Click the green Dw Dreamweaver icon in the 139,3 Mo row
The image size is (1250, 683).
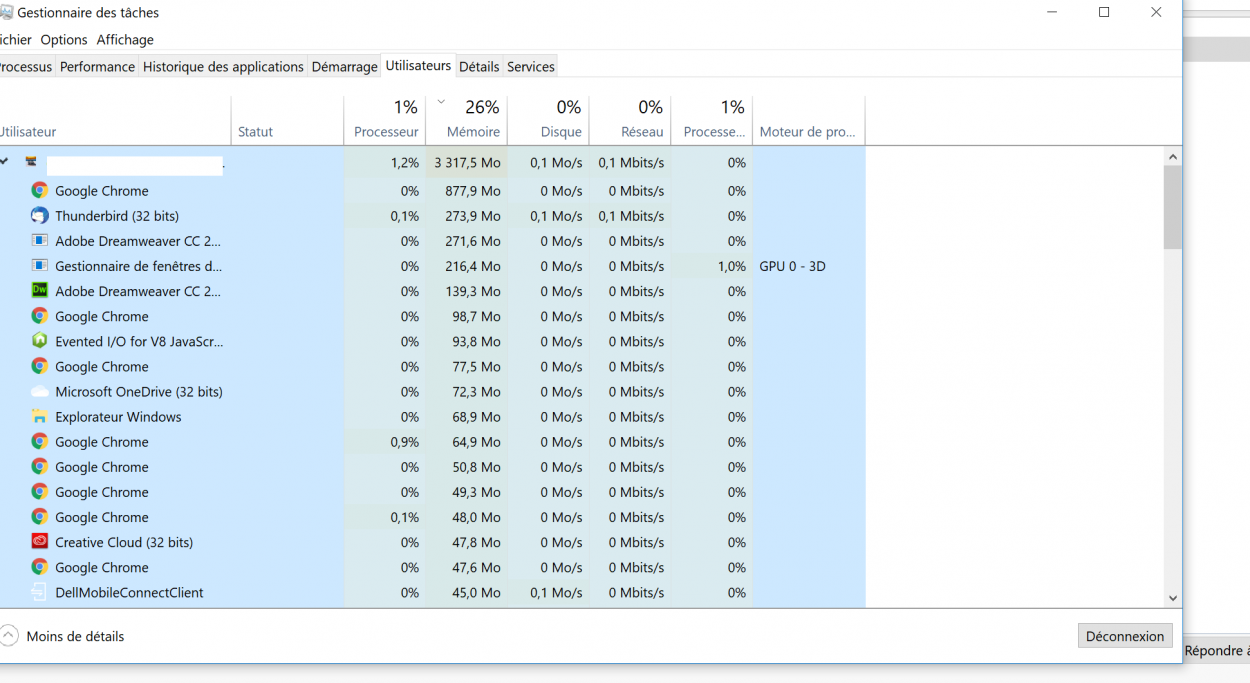click(x=40, y=290)
